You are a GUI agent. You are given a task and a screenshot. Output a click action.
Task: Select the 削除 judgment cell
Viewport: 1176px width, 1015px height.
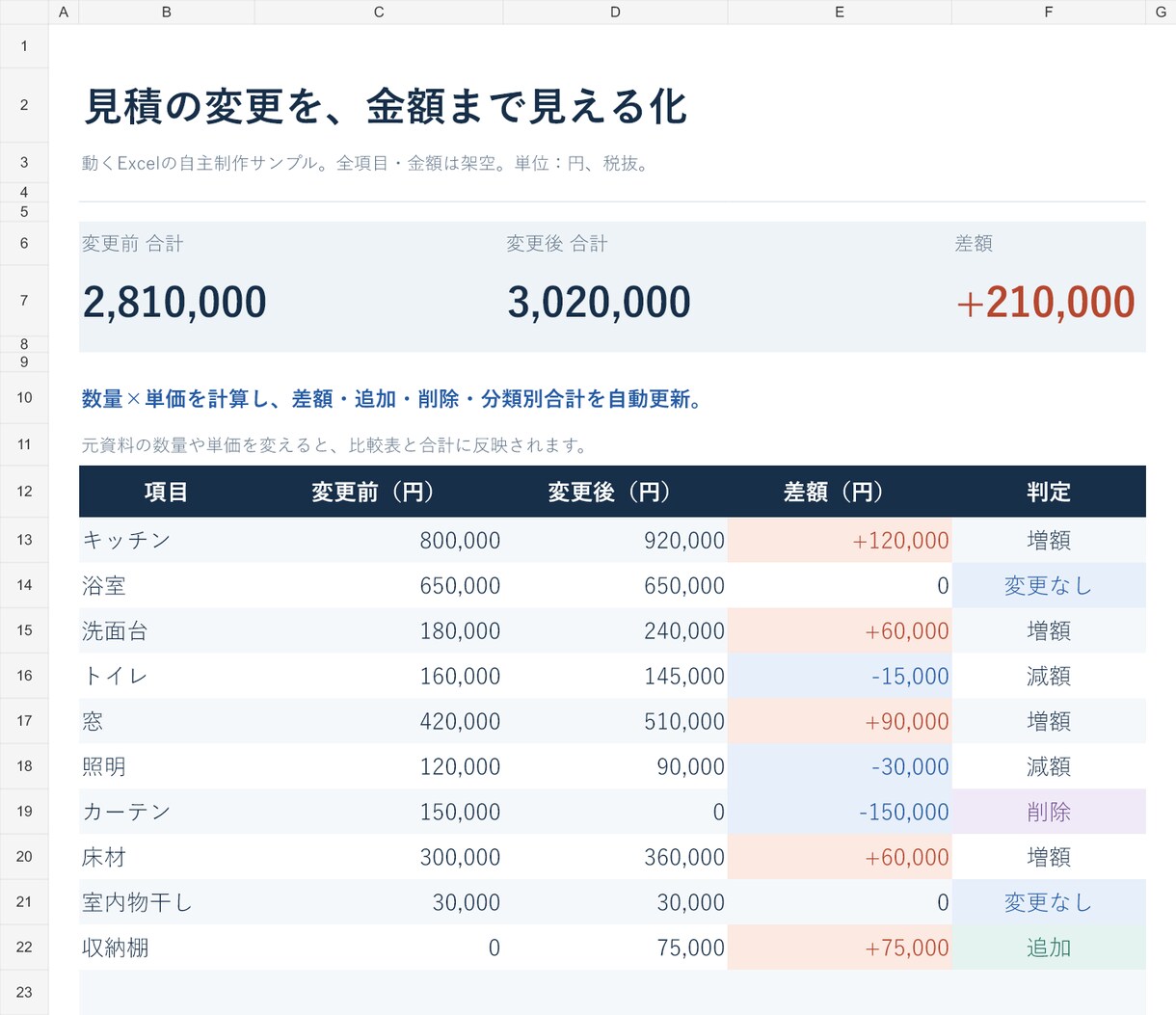coord(1049,812)
